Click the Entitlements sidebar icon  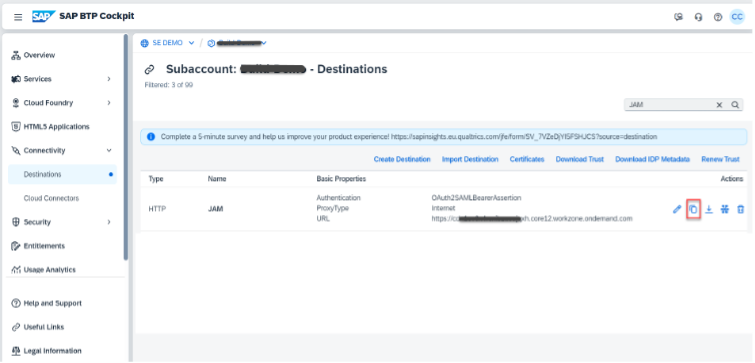[x=15, y=246]
